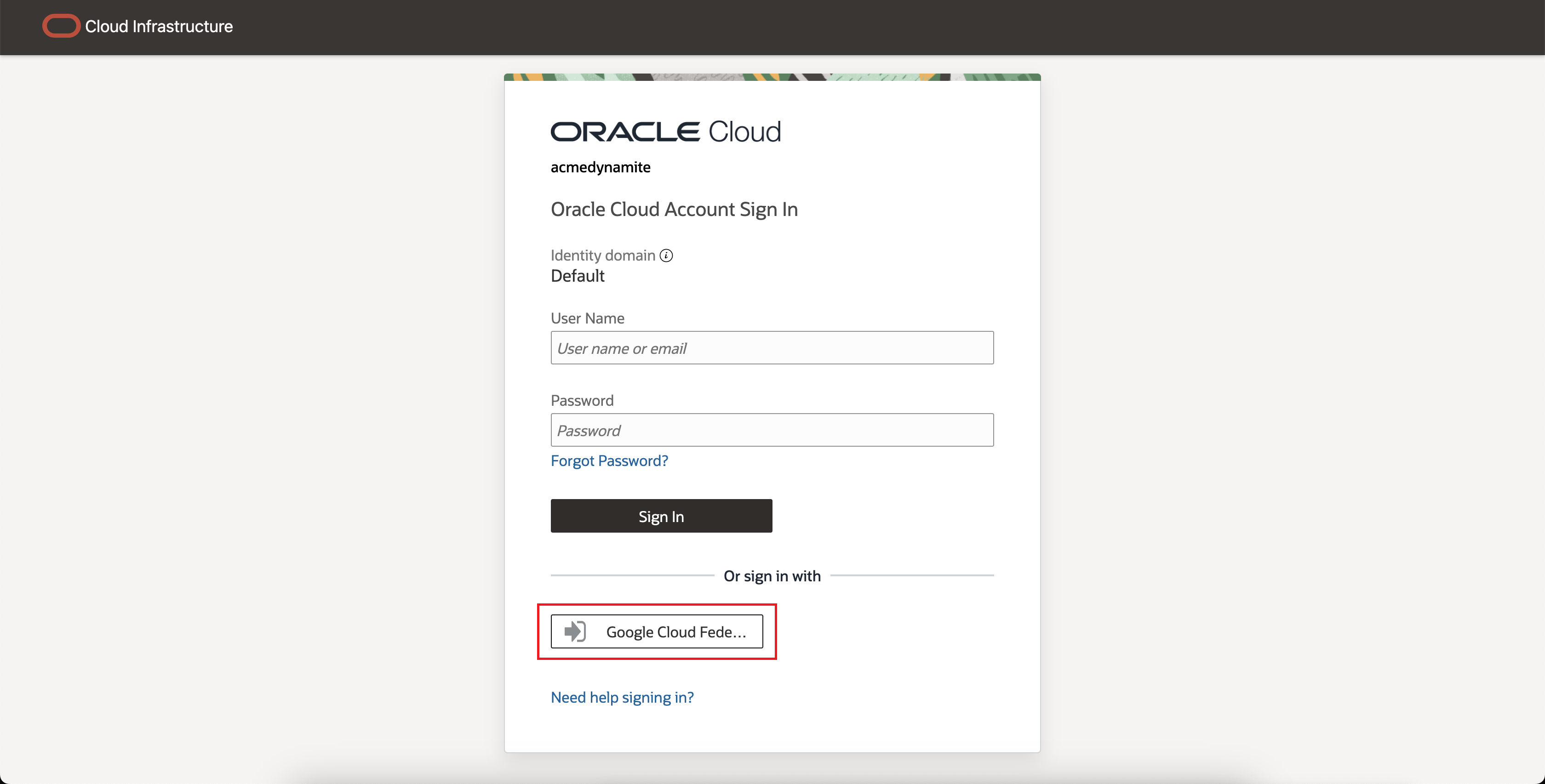
Task: Click the Cloud Infrastructure title in the top bar
Action: click(x=159, y=26)
